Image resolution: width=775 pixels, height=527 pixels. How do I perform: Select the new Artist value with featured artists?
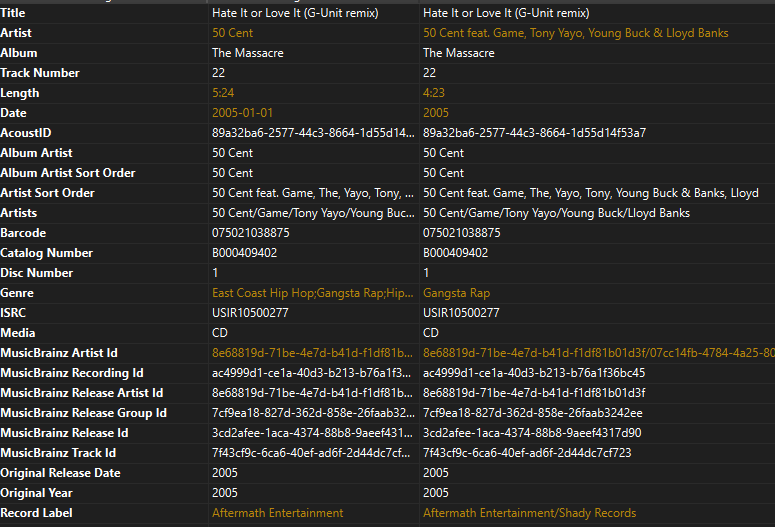click(575, 33)
